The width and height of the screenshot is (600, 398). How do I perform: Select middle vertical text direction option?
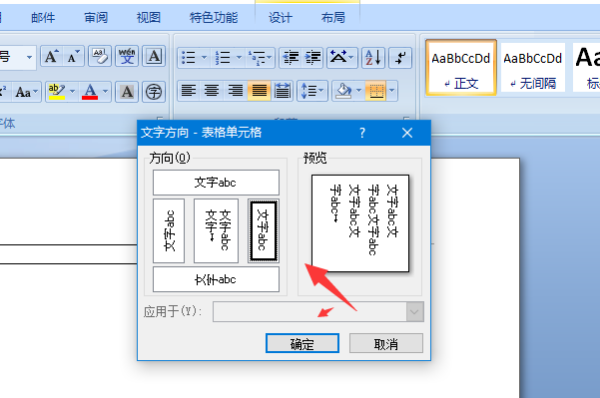[216, 231]
